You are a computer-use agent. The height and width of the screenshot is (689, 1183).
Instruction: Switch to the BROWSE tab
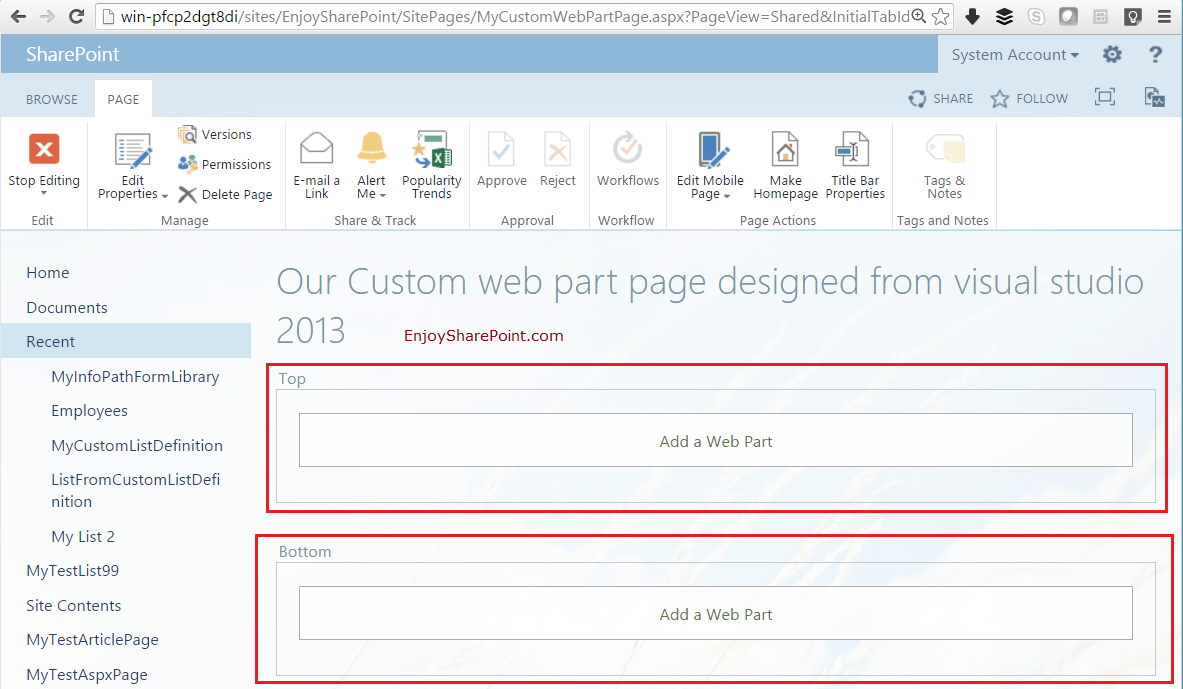51,99
